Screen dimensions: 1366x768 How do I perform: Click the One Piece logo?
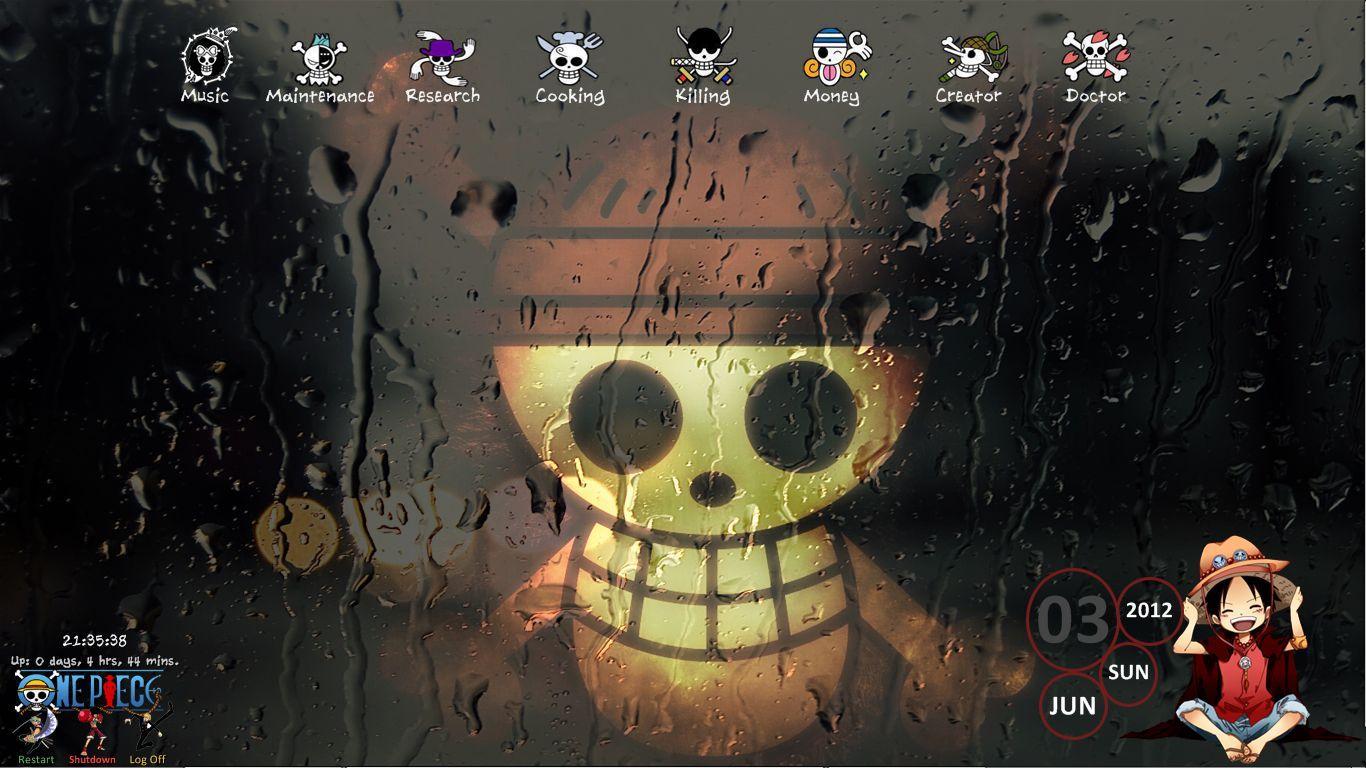pyautogui.click(x=88, y=691)
